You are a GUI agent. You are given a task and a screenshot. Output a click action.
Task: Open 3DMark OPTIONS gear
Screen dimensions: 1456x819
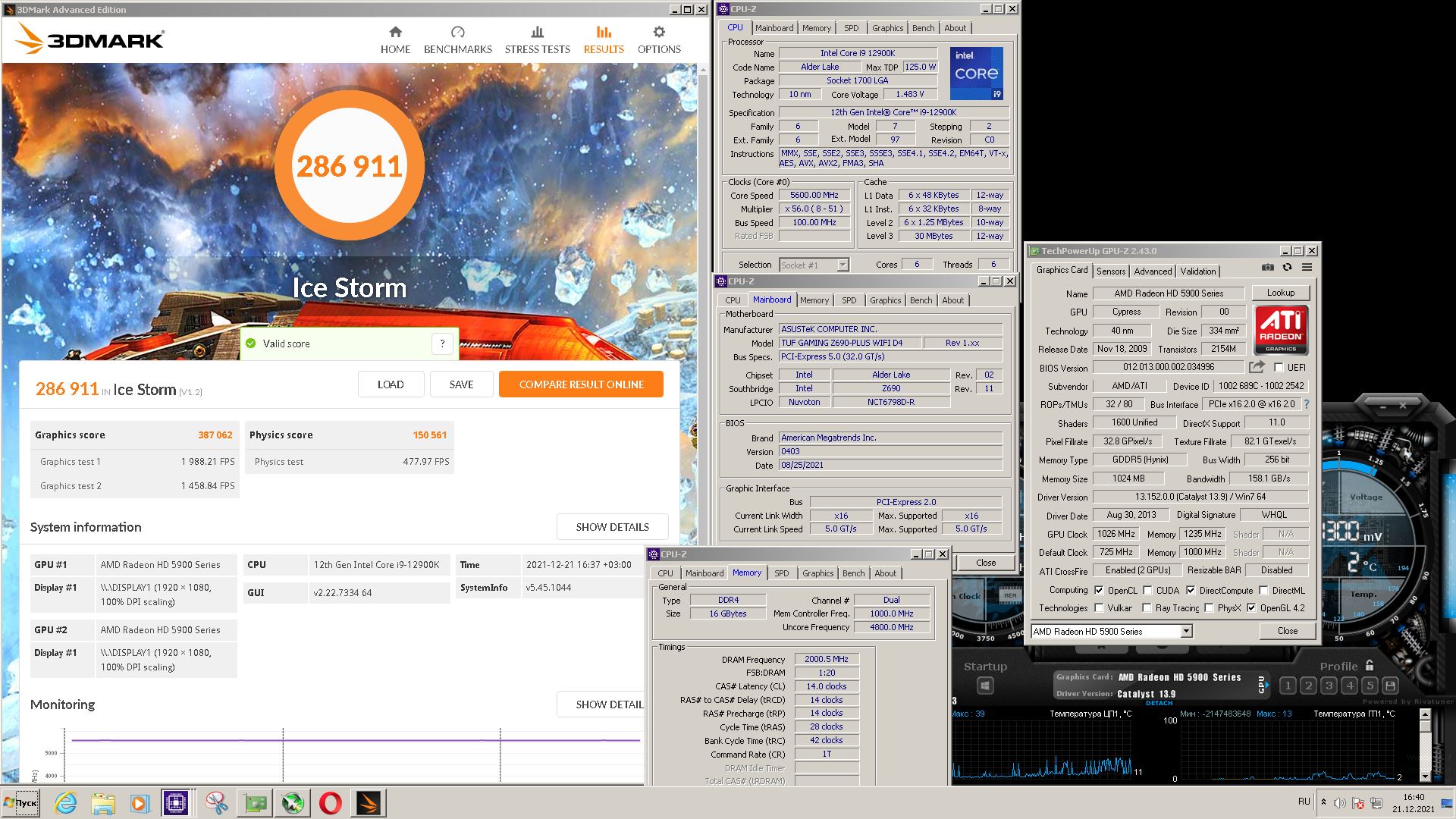pos(659,40)
